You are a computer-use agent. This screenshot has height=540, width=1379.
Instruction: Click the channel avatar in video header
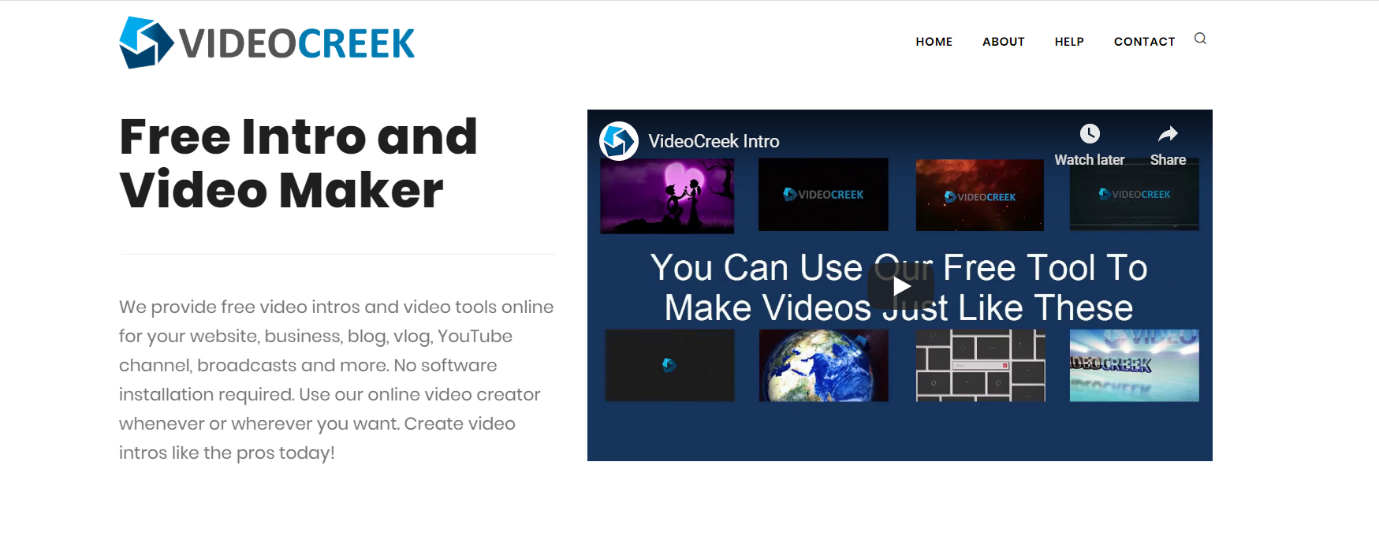coord(618,141)
